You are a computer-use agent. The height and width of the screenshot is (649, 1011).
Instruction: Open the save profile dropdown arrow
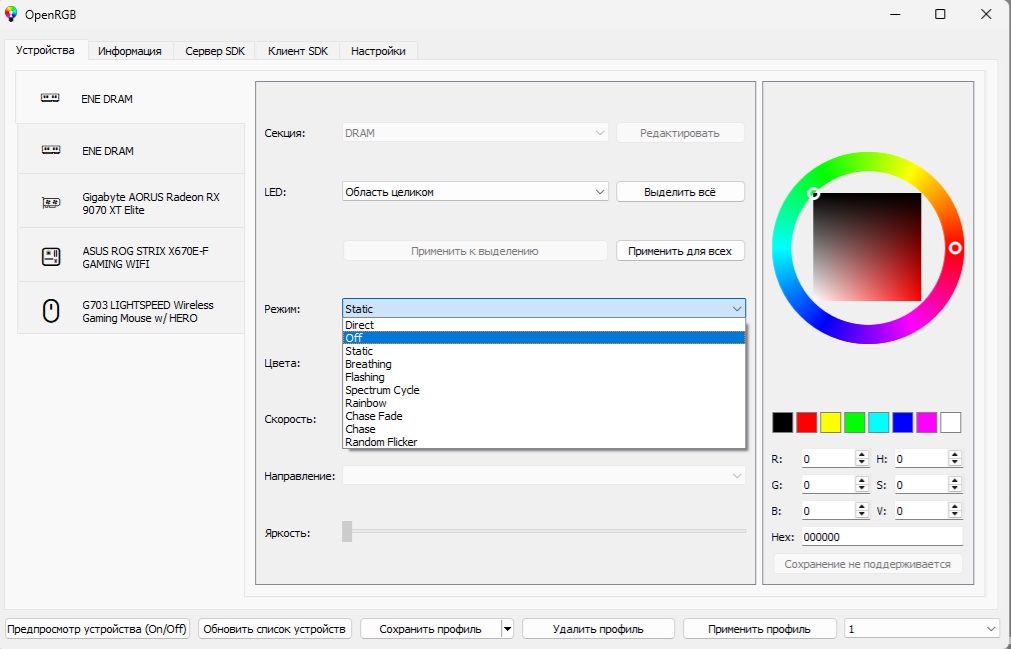508,628
